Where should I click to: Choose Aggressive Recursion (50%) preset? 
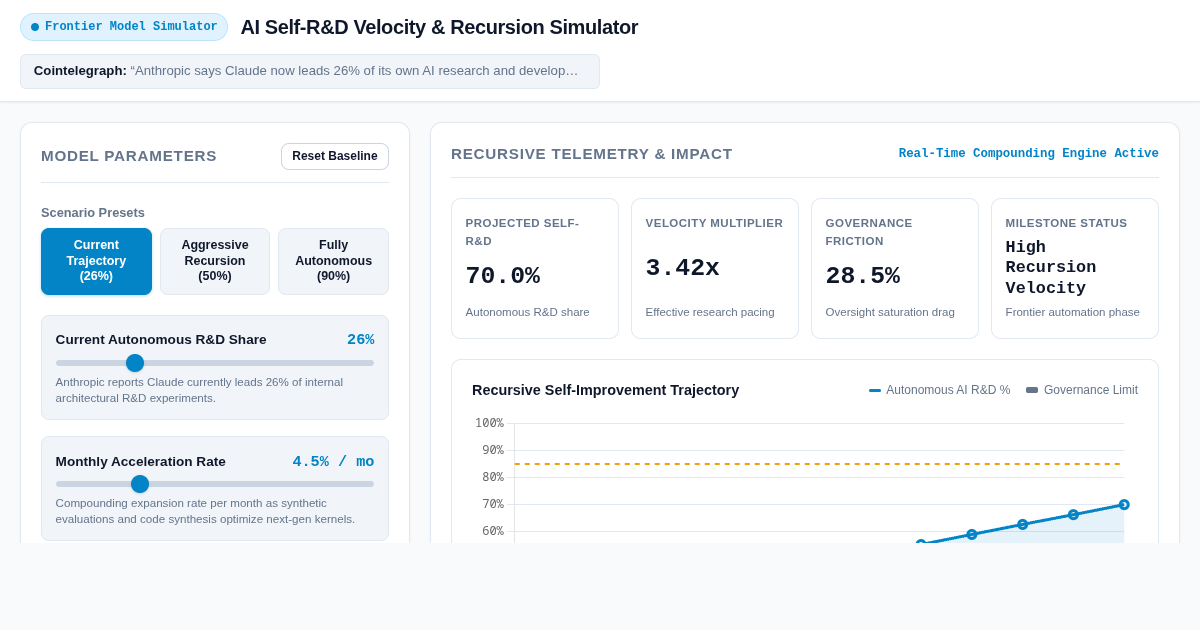tap(215, 261)
